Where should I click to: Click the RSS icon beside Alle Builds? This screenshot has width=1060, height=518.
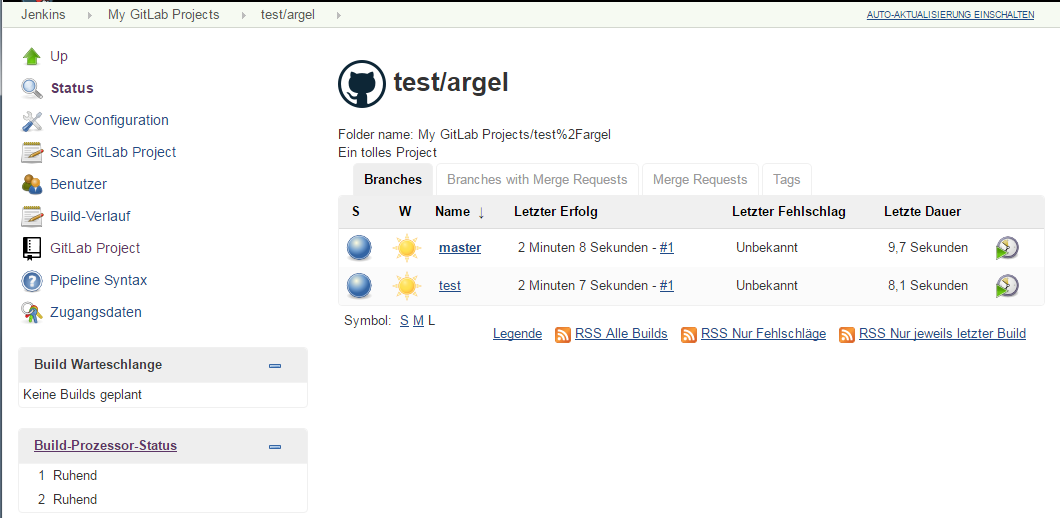(x=562, y=334)
